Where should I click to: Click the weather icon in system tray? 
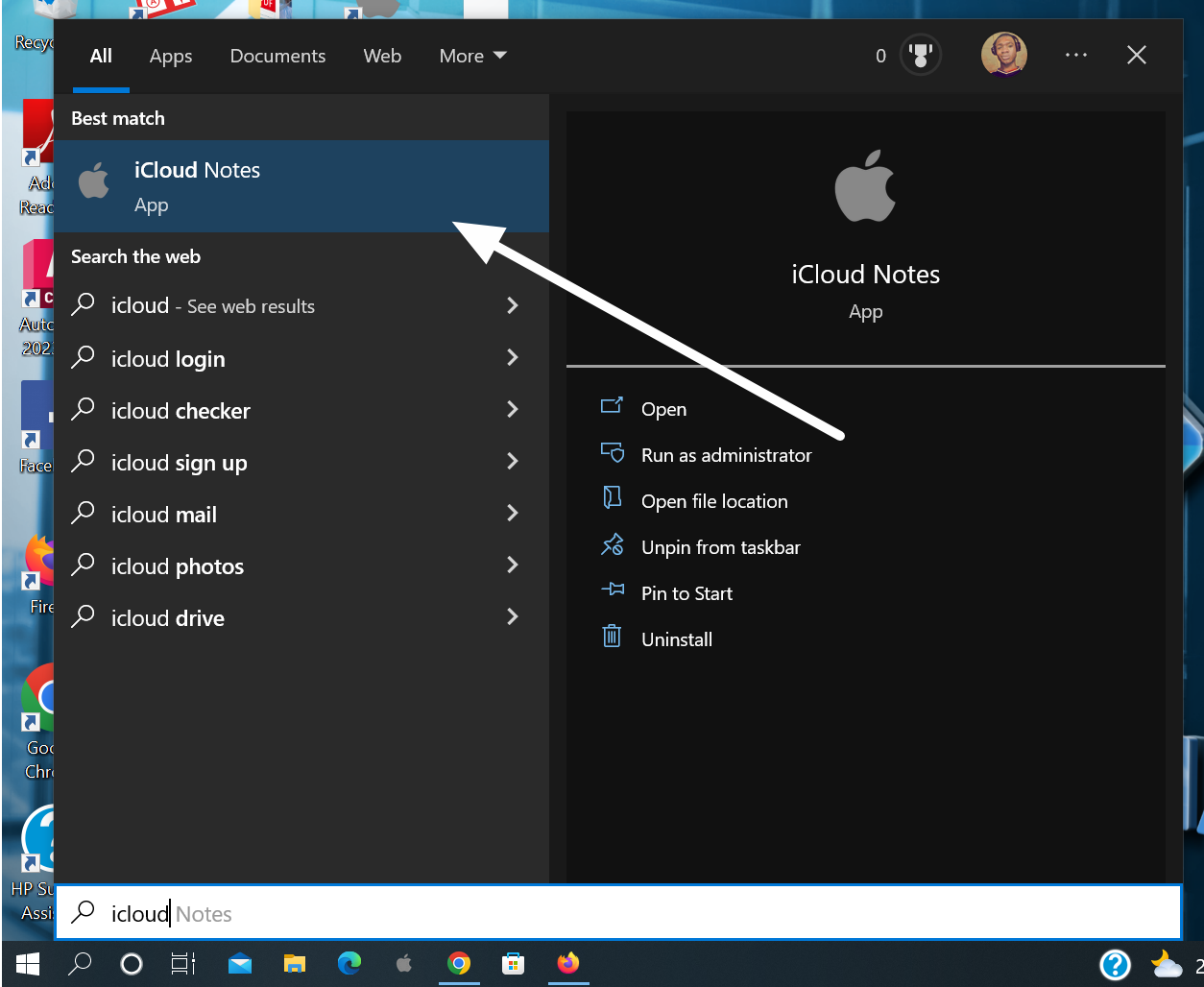[1167, 964]
